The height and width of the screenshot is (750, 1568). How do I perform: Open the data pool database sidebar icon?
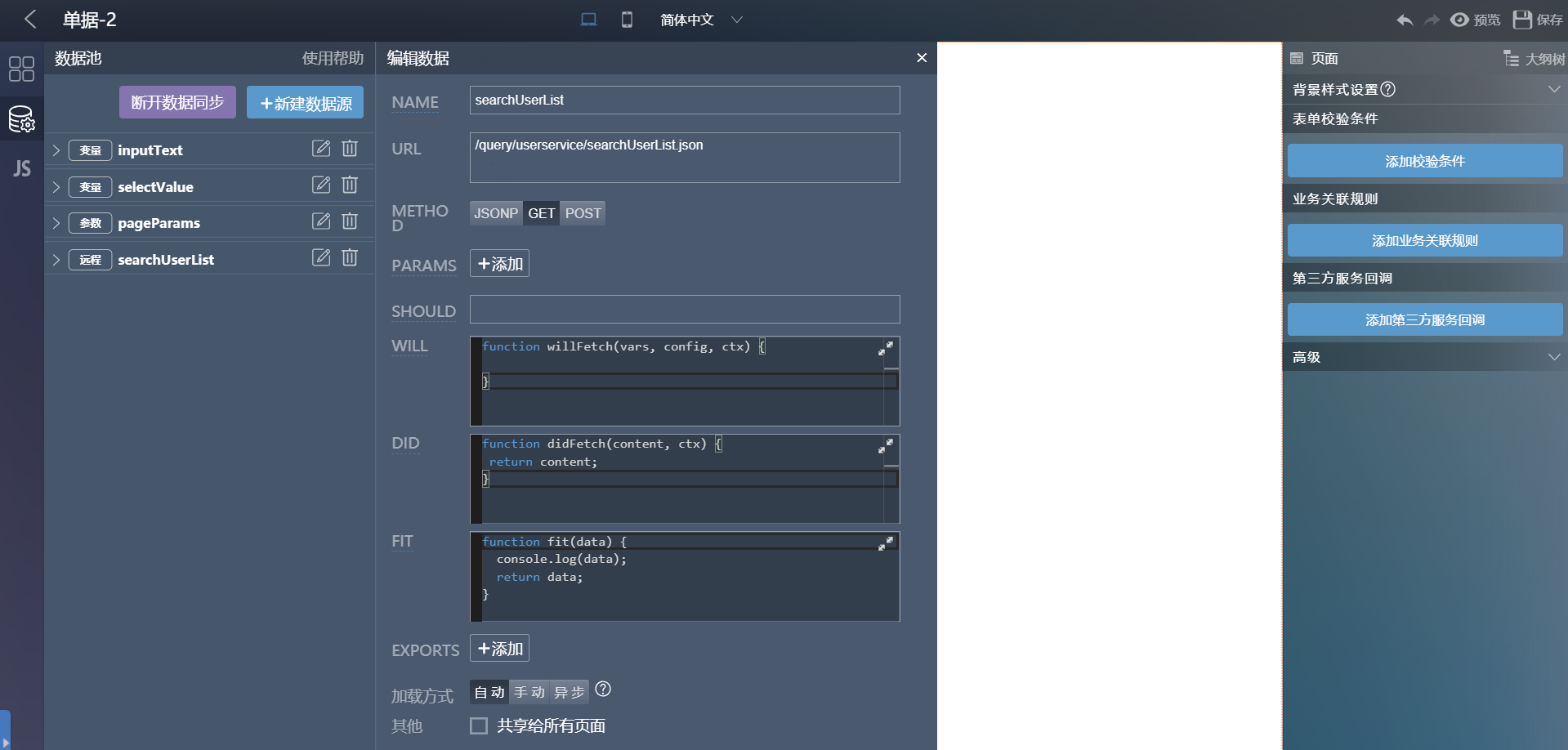(x=21, y=119)
